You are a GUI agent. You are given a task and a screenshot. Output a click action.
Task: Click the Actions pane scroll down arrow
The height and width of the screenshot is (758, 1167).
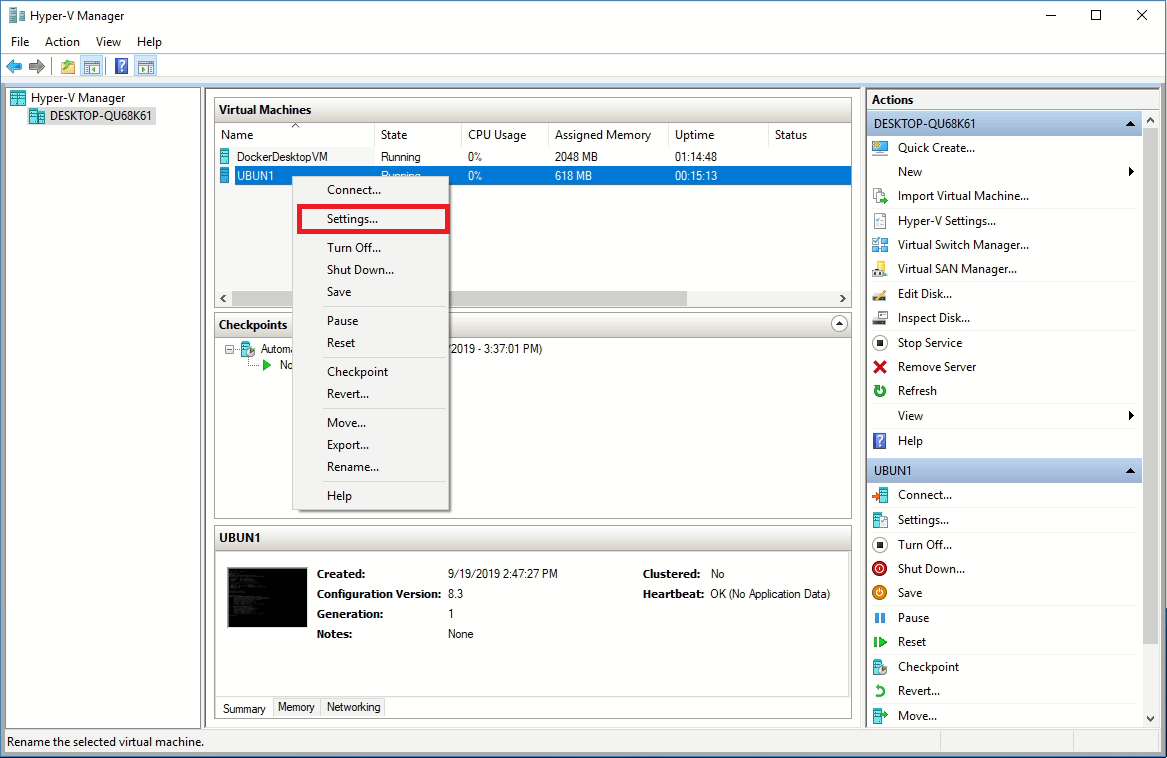point(1151,719)
